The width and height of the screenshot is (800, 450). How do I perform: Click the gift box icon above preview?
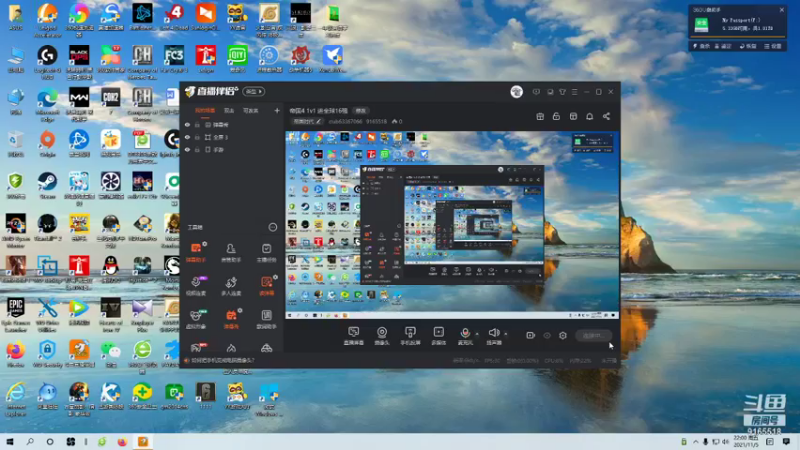tap(540, 116)
